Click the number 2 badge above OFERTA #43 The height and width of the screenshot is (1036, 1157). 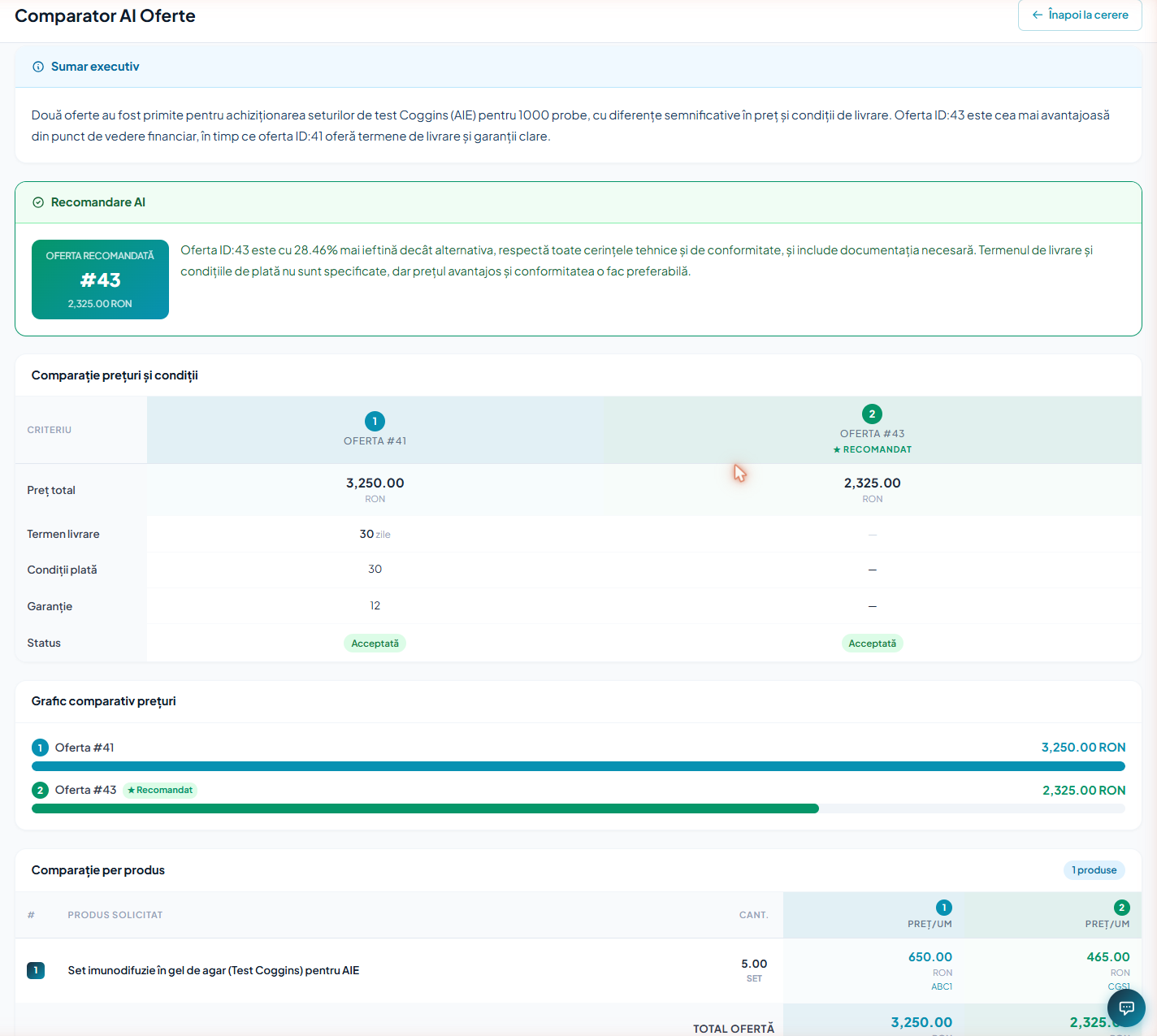click(x=872, y=414)
